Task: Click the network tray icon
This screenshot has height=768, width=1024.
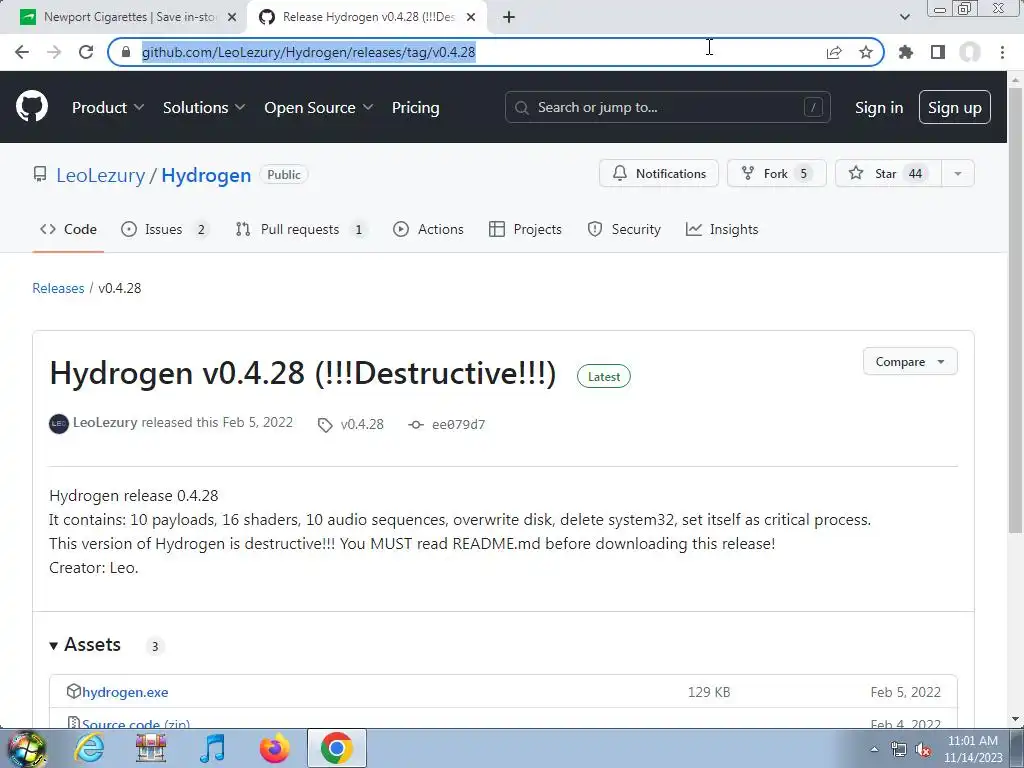Action: [899, 750]
